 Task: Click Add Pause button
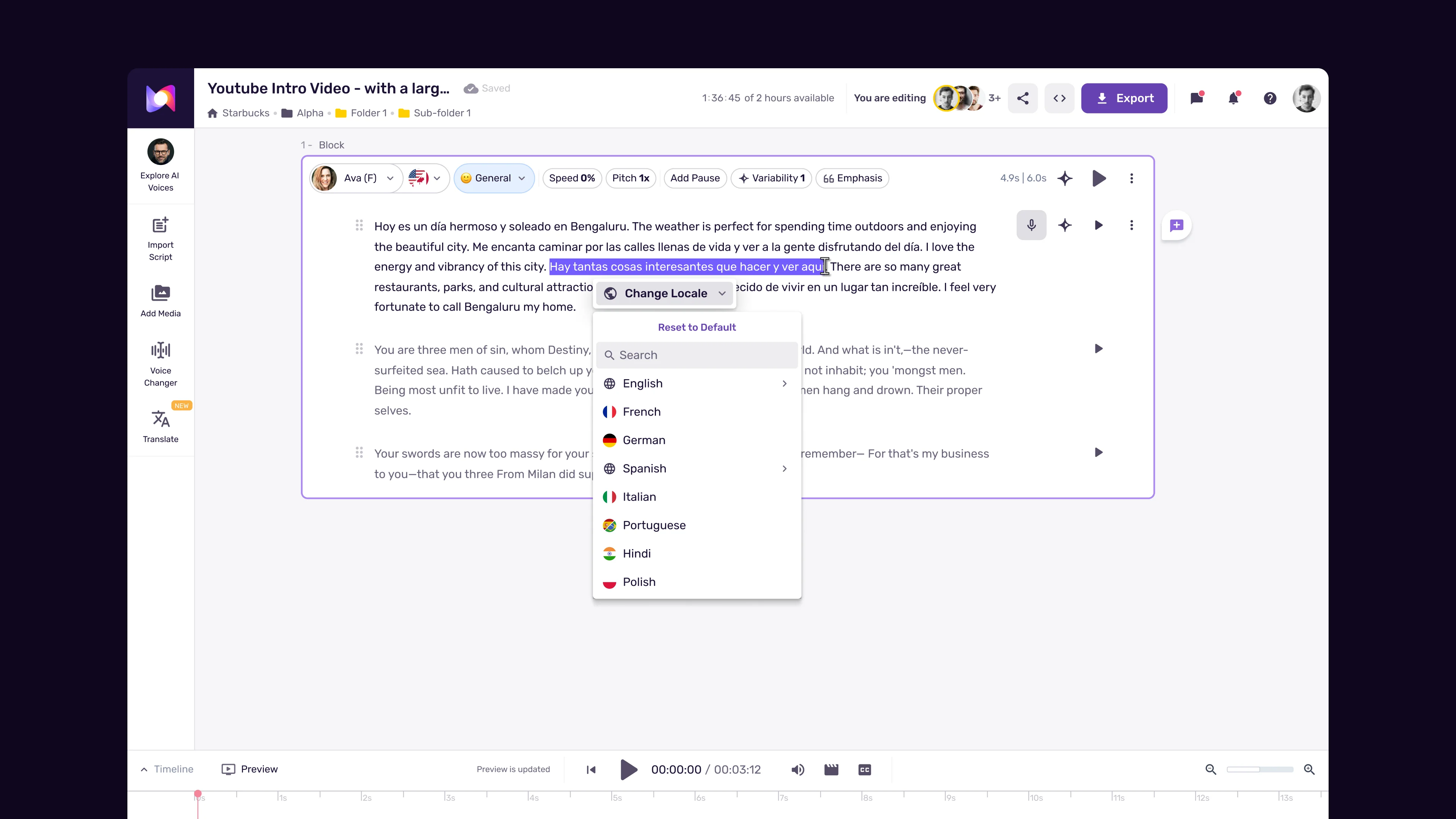(x=695, y=179)
